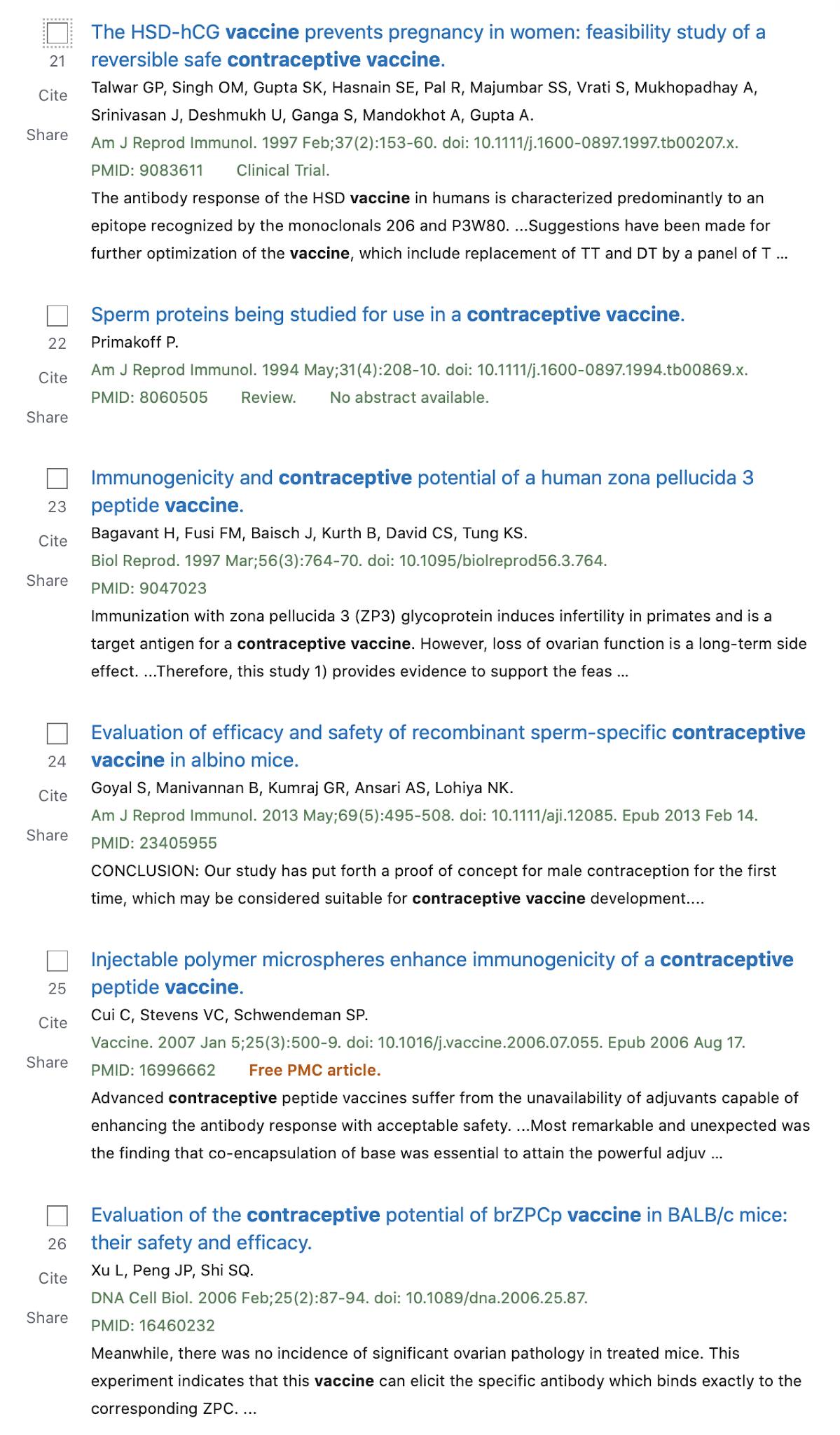This screenshot has height=1435, width=840.
Task: Cite the Bagavant zona pellucida result 23
Action: (x=53, y=541)
